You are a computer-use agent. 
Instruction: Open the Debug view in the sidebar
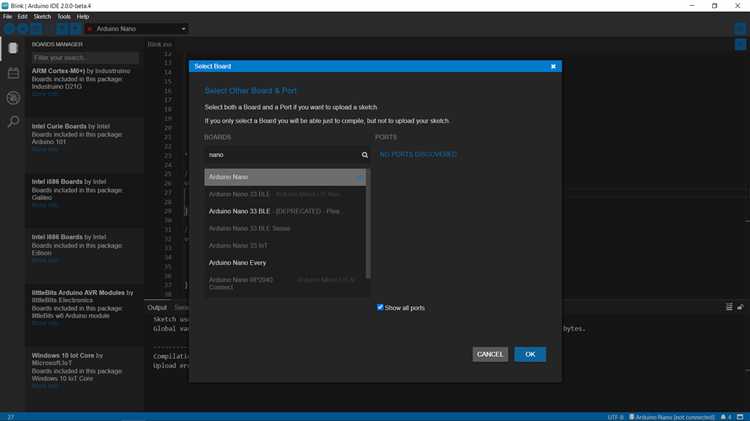pyautogui.click(x=13, y=98)
